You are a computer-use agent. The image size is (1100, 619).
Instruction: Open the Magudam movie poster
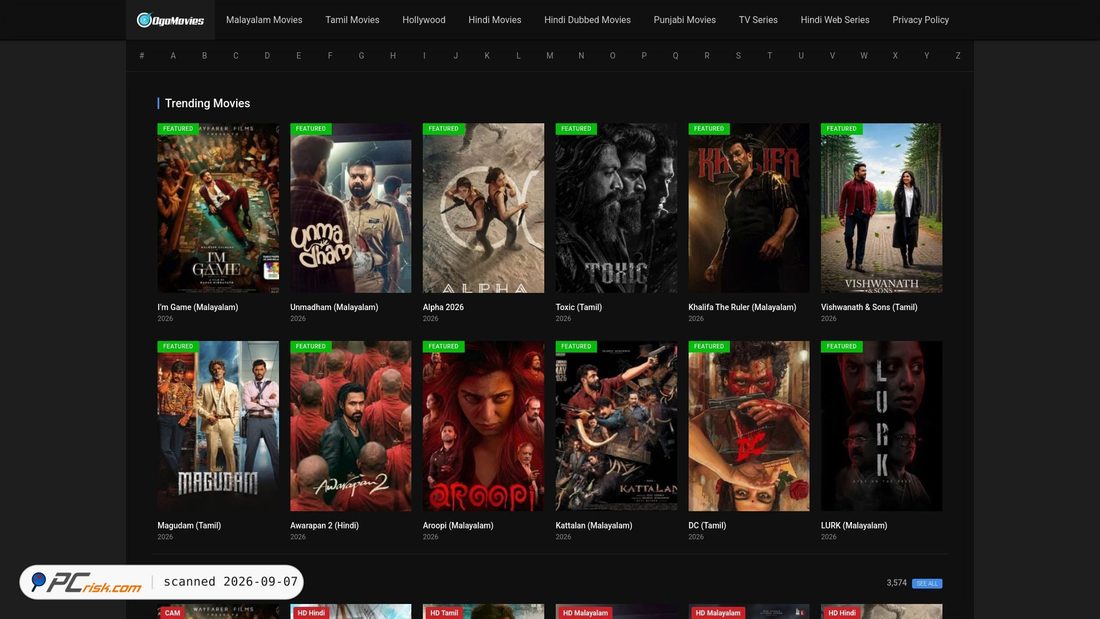218,426
